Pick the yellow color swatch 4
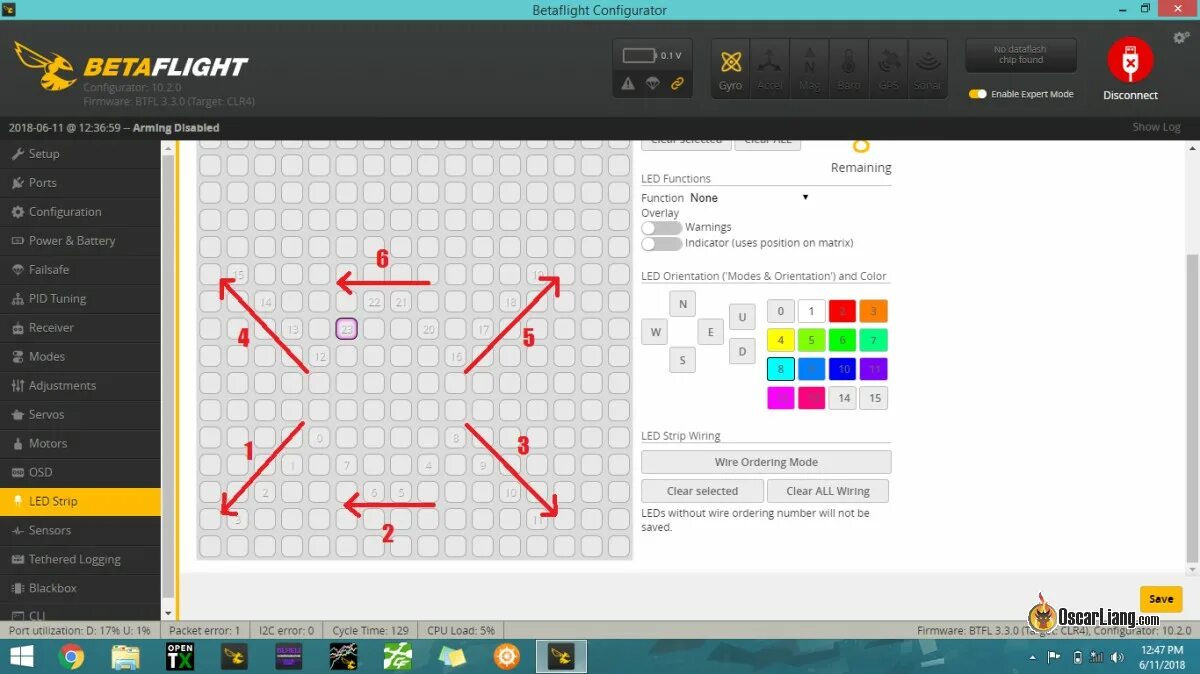This screenshot has width=1200, height=674. coord(781,340)
